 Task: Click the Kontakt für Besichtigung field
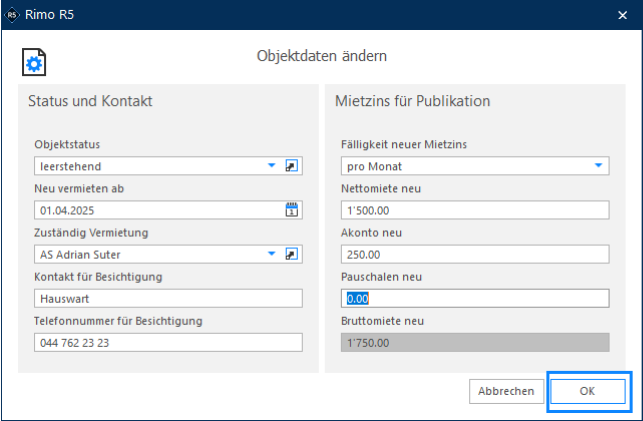(x=169, y=298)
